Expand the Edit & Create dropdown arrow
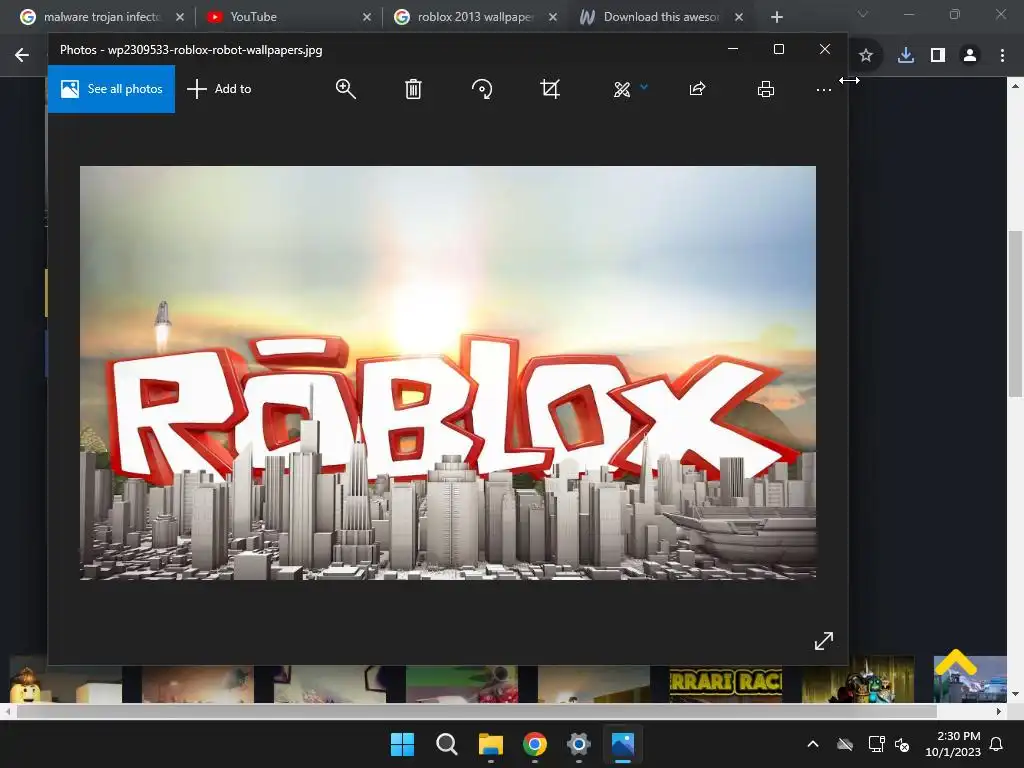This screenshot has height=768, width=1024. point(644,86)
